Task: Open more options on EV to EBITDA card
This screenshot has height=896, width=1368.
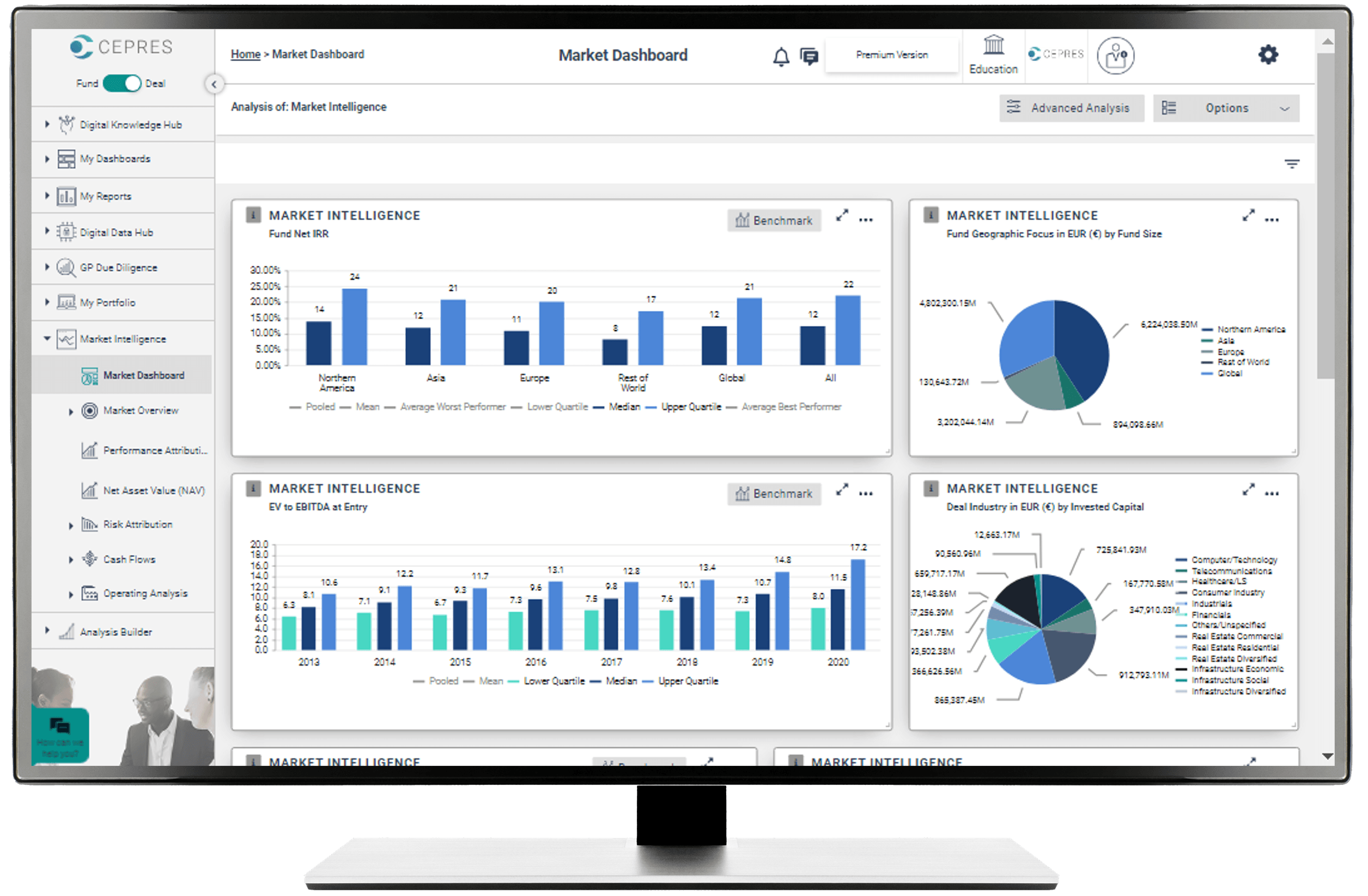Action: (x=866, y=493)
